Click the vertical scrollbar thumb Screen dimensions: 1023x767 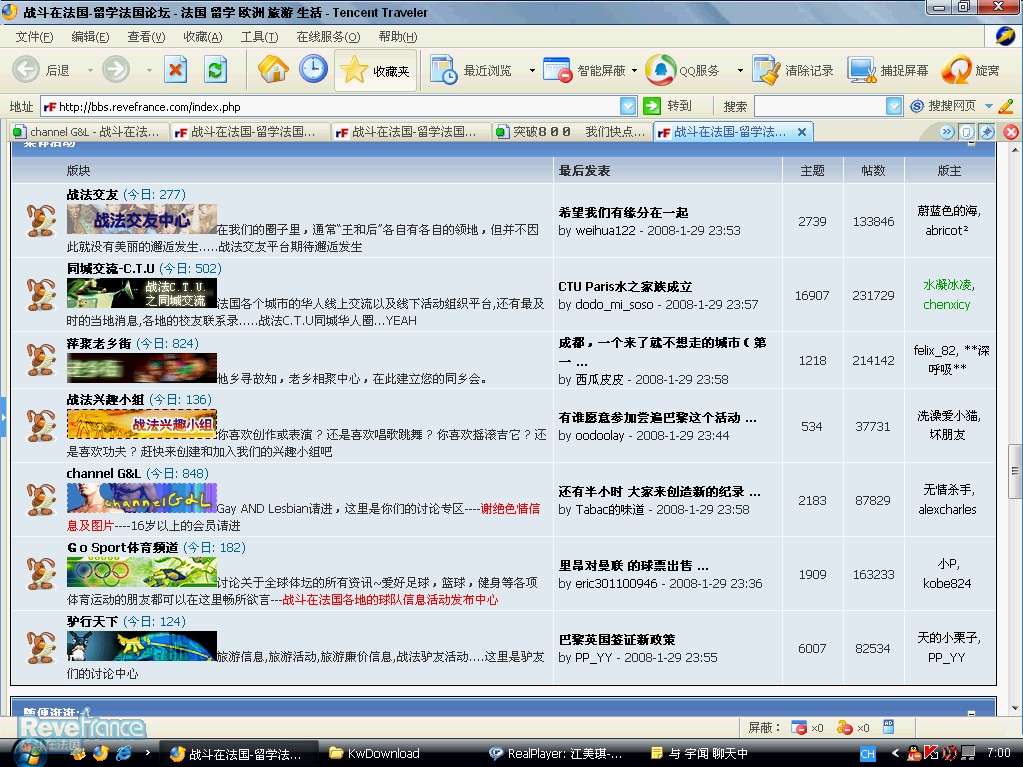1015,470
